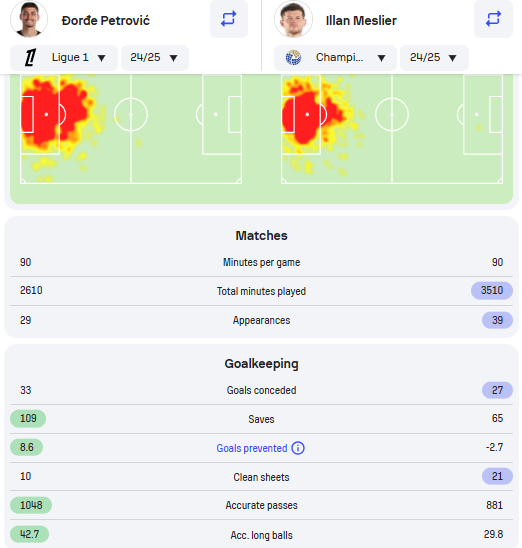Expand Petrović's 24/25 season dropdown

[x=155, y=58]
